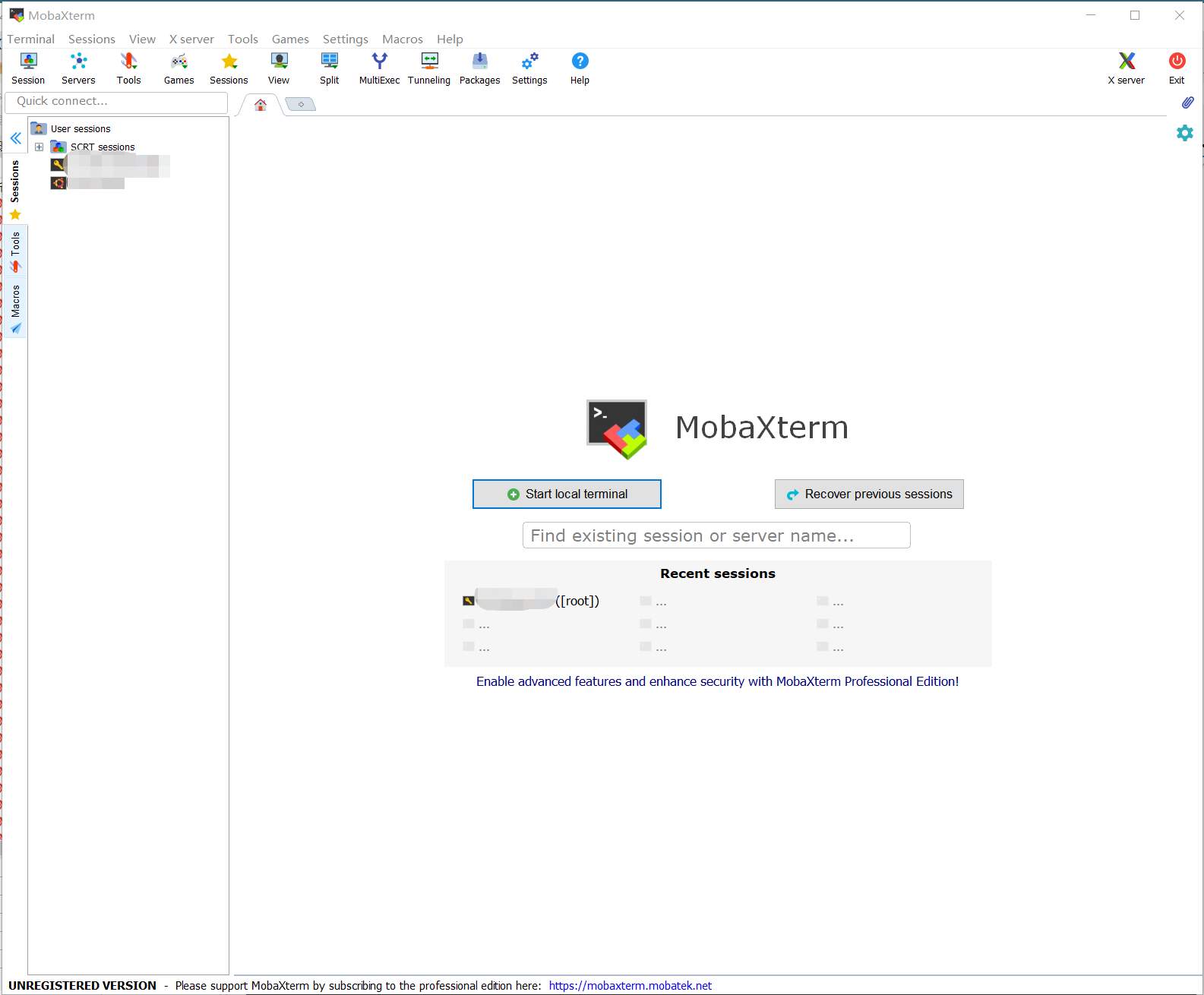Image resolution: width=1204 pixels, height=995 pixels.
Task: Open the Games toolbar icon
Action: click(x=179, y=68)
